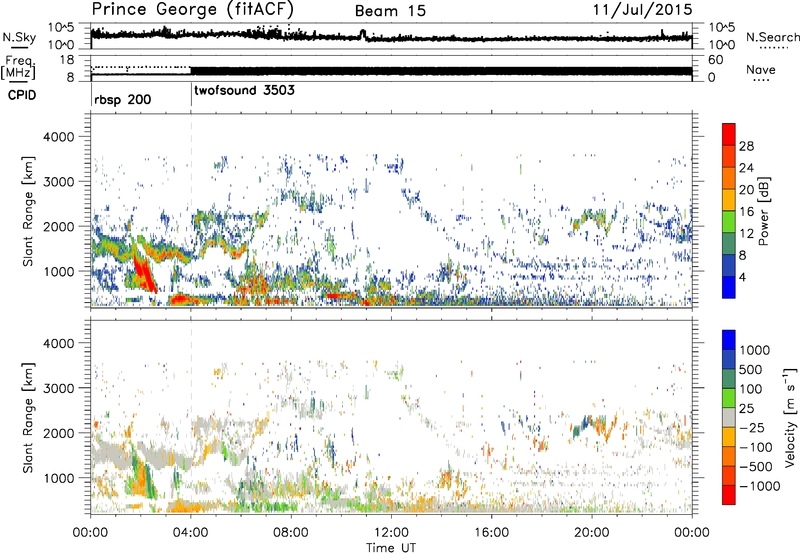
Task: Pick the red bottom segment of Velocity colorbar
Action: pyautogui.click(x=729, y=495)
